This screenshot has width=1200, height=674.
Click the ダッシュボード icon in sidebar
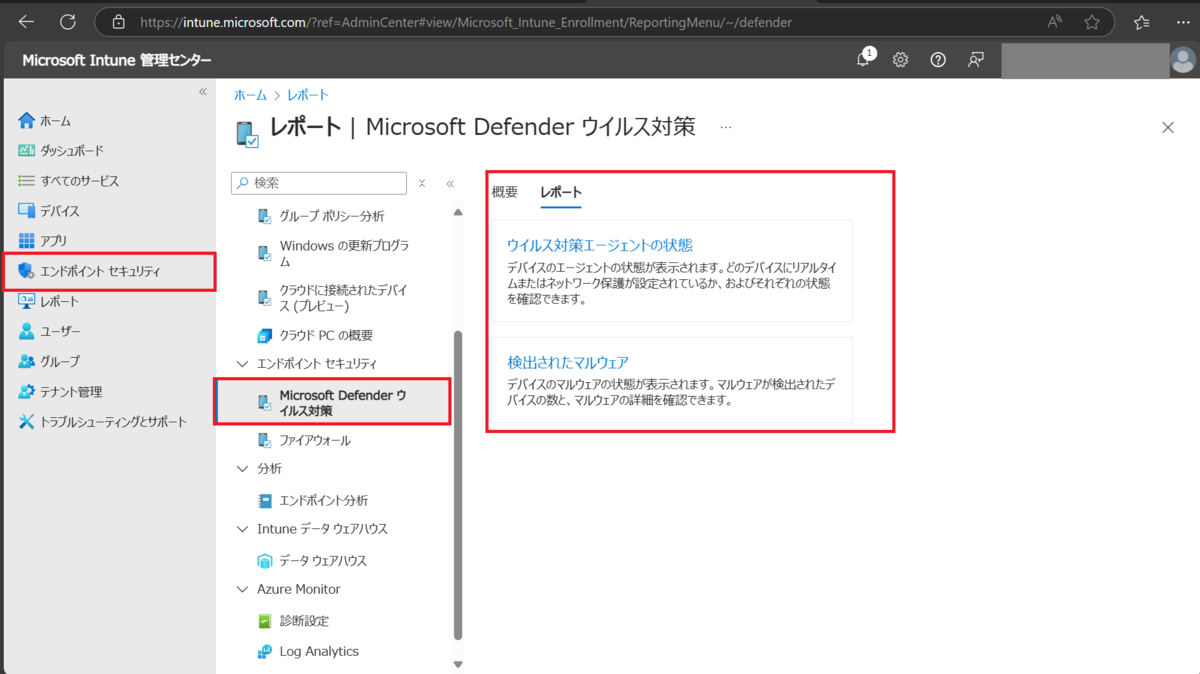click(27, 151)
